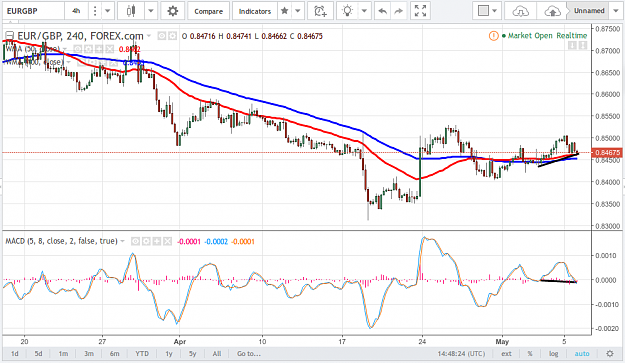Open MACD indicator settings gear
Screen dimensions: 625x363
coord(146,241)
